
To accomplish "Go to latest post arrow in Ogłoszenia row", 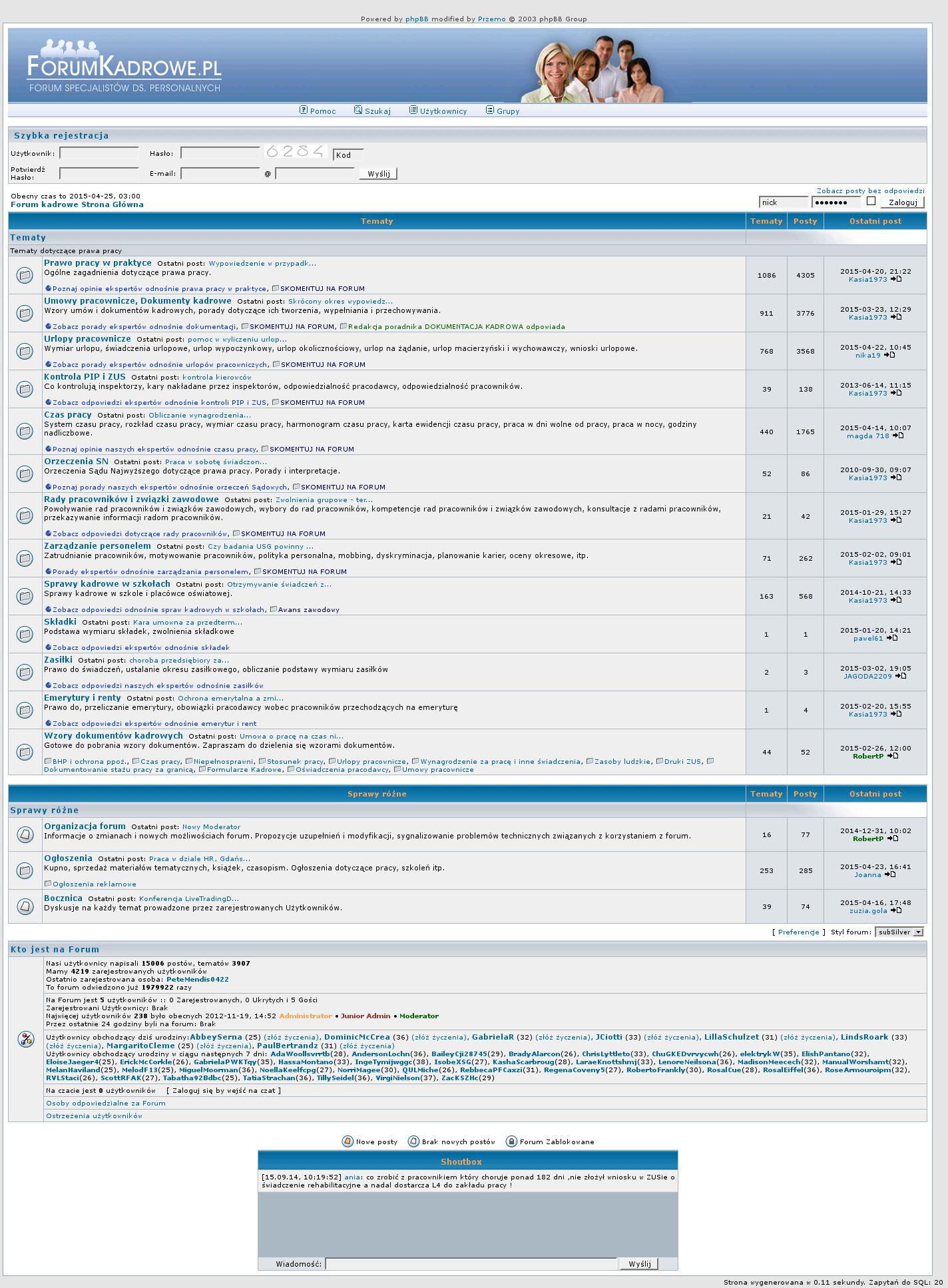I will 890,874.
